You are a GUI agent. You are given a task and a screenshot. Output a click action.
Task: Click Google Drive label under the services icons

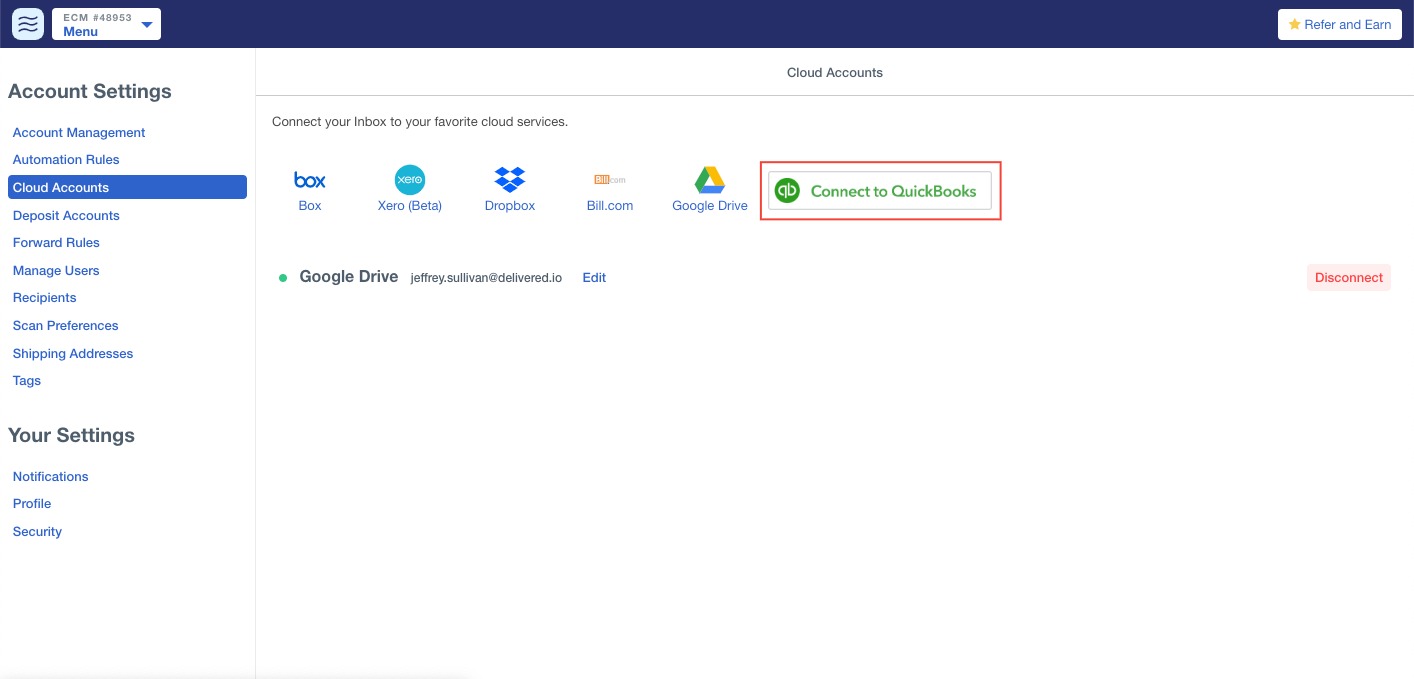(710, 205)
